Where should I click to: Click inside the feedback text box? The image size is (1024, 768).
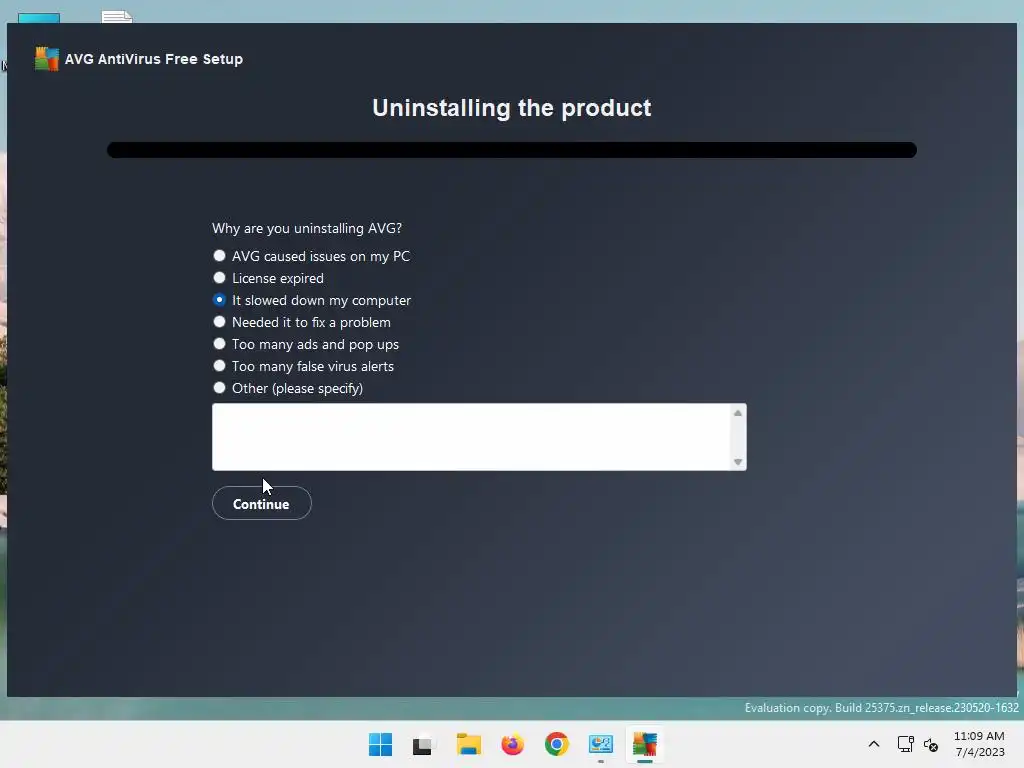point(471,436)
